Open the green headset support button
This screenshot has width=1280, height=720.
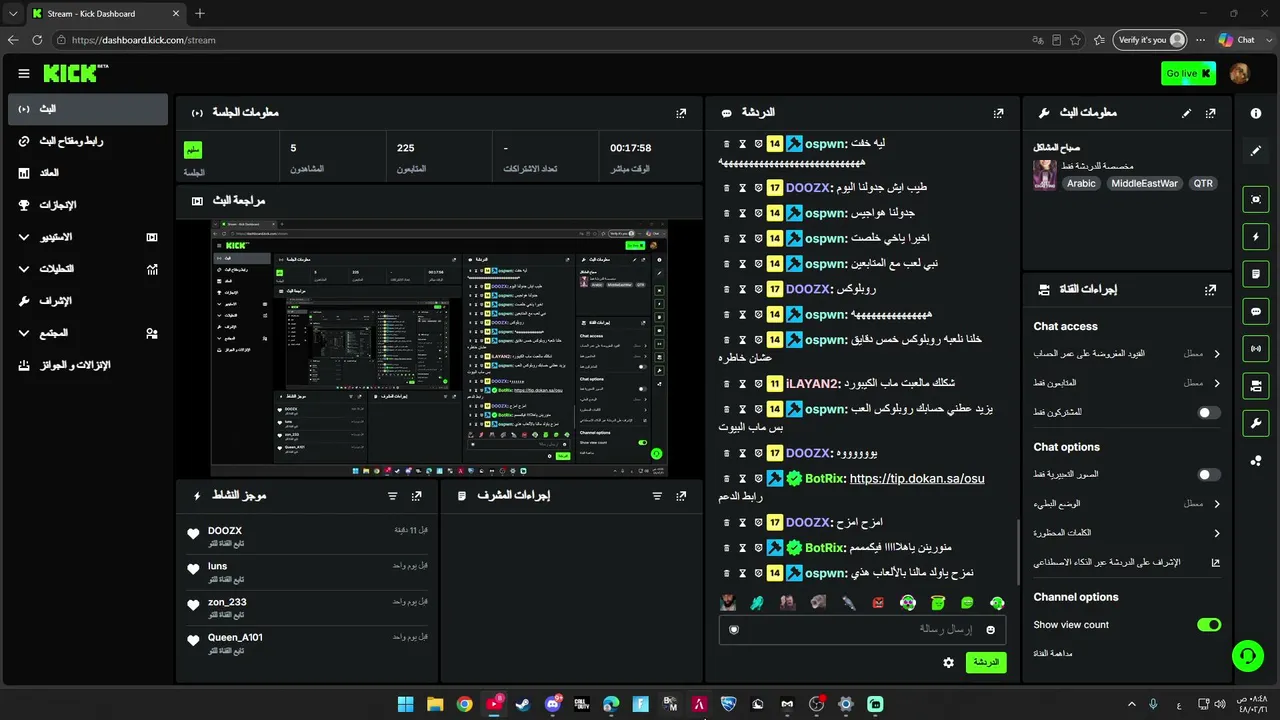pos(1248,656)
